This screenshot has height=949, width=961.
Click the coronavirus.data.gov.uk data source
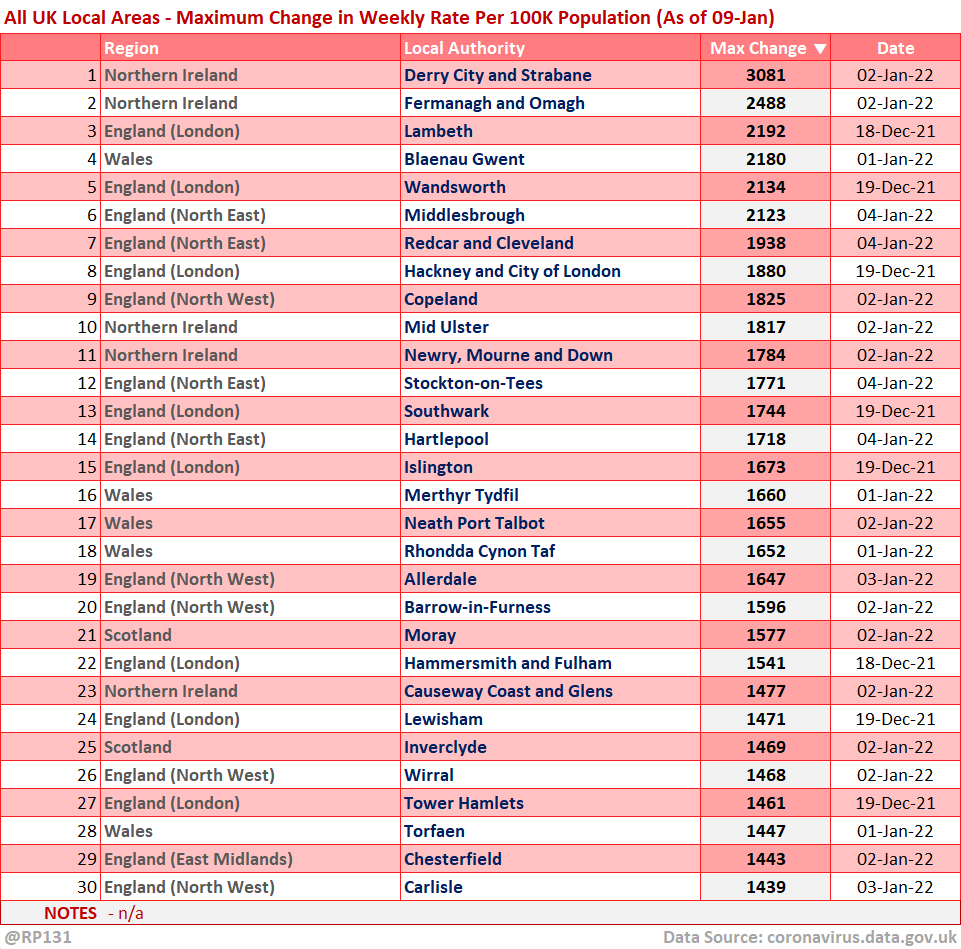863,937
